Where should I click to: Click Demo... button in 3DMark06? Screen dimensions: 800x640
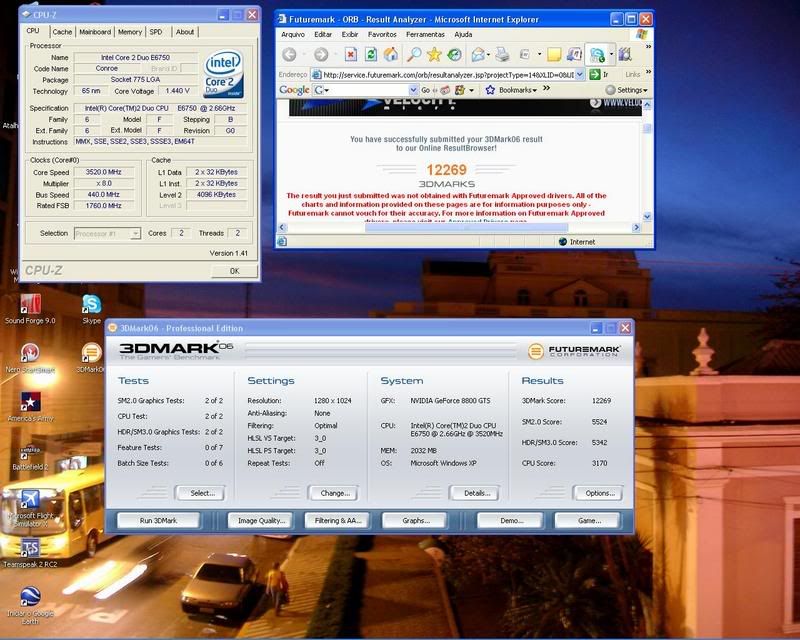point(510,521)
